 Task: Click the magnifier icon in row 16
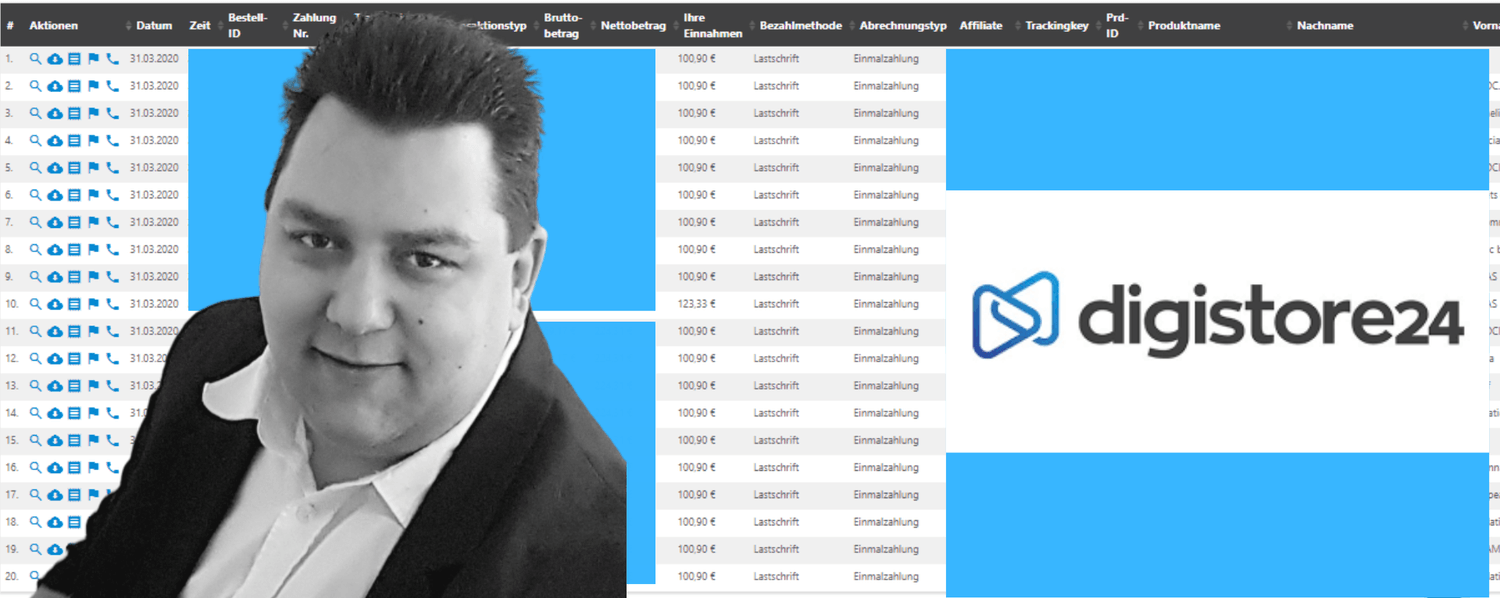coord(35,467)
